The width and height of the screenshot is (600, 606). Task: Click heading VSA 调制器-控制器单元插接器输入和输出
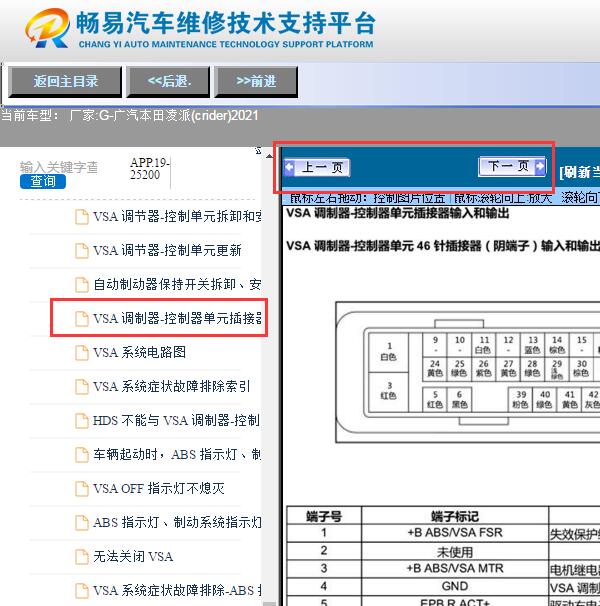pos(397,213)
